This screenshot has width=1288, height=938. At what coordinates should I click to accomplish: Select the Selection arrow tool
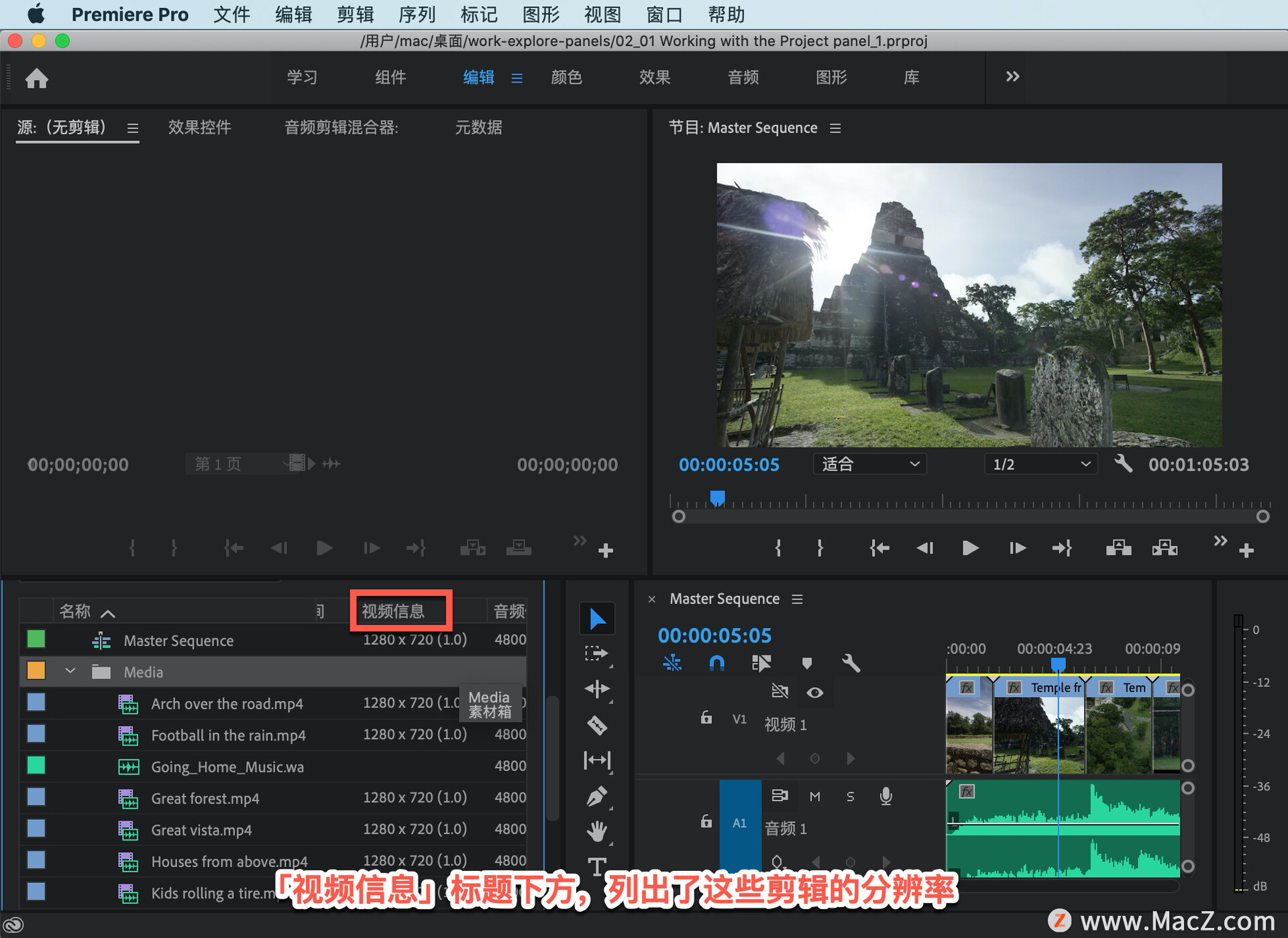[596, 619]
